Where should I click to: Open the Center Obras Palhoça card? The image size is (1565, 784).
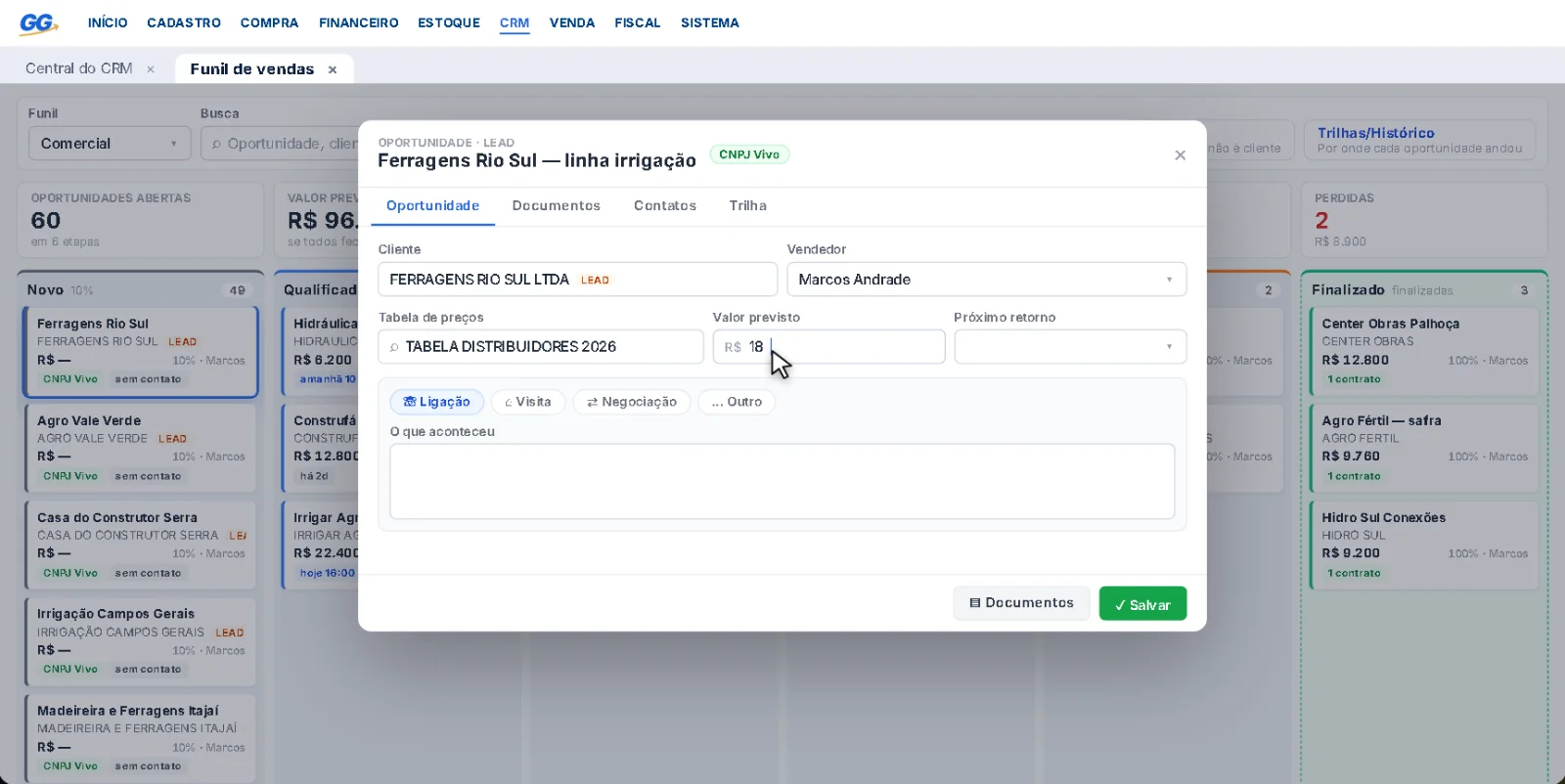click(x=1424, y=351)
